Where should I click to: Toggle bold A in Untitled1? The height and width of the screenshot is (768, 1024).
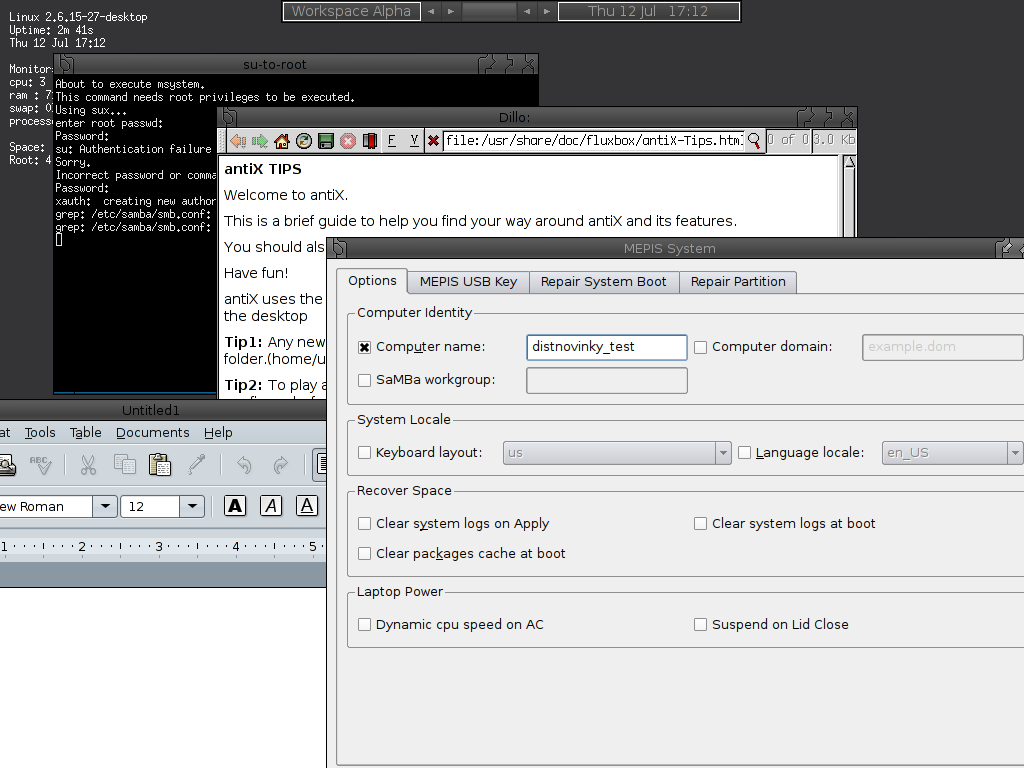point(235,506)
